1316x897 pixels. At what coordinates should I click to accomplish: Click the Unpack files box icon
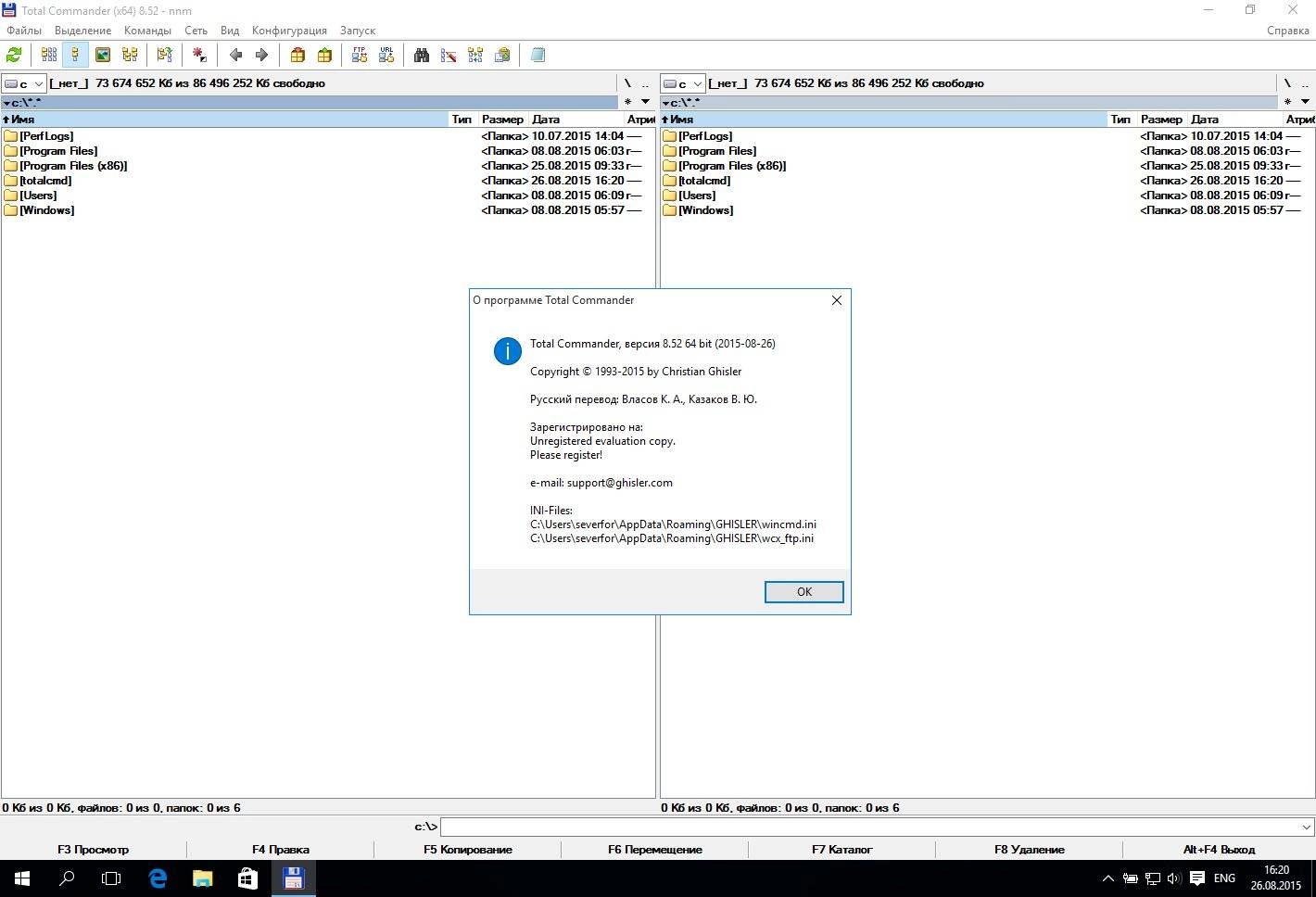click(324, 56)
